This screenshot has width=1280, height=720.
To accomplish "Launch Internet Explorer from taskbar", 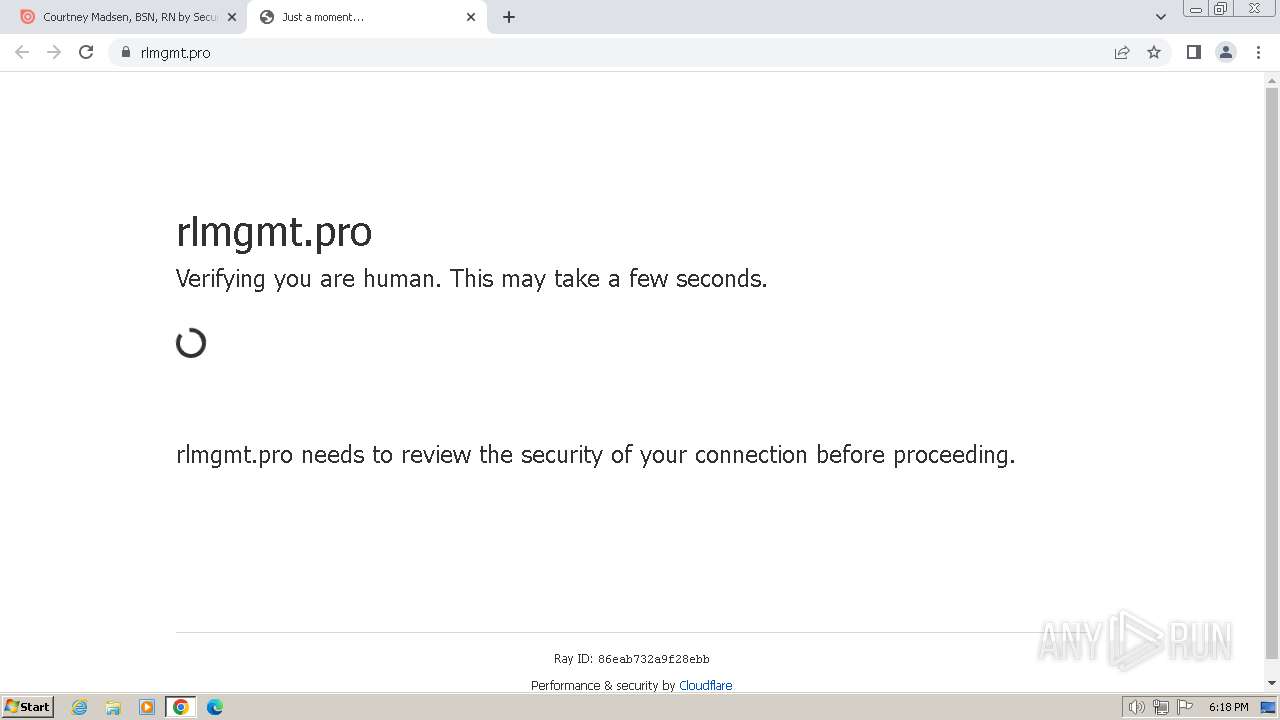I will [x=80, y=707].
